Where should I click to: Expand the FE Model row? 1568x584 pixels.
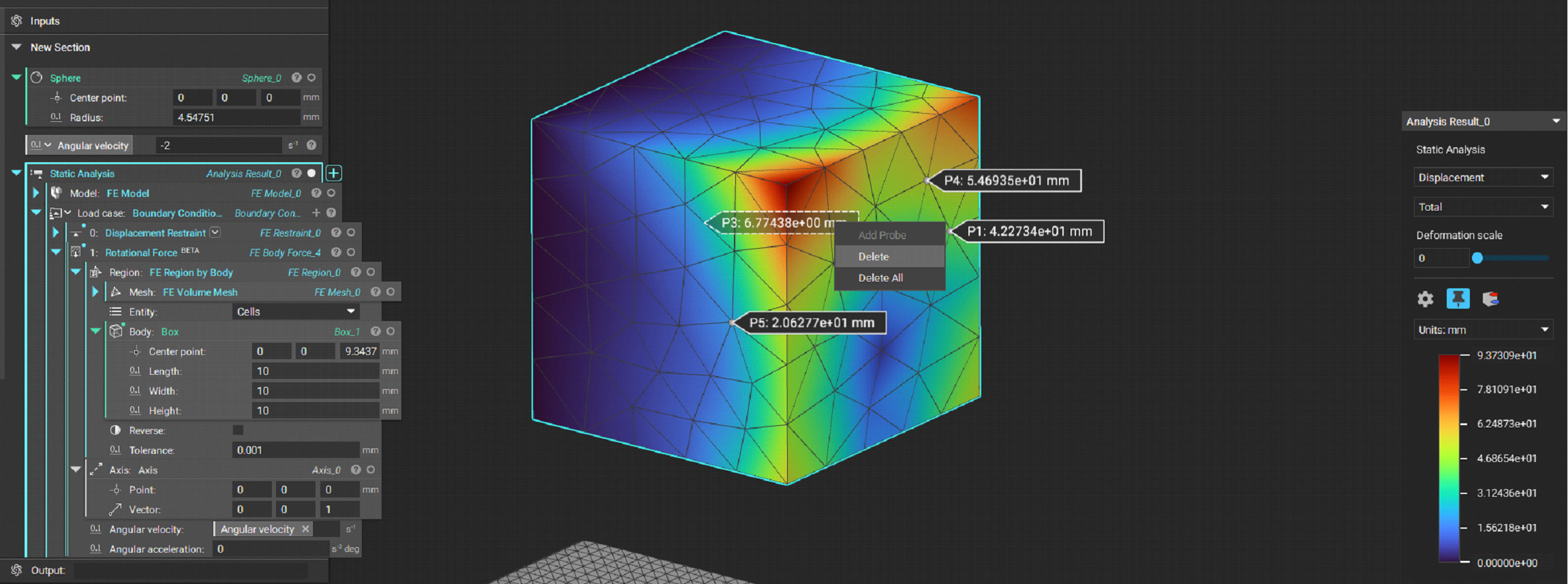click(36, 193)
